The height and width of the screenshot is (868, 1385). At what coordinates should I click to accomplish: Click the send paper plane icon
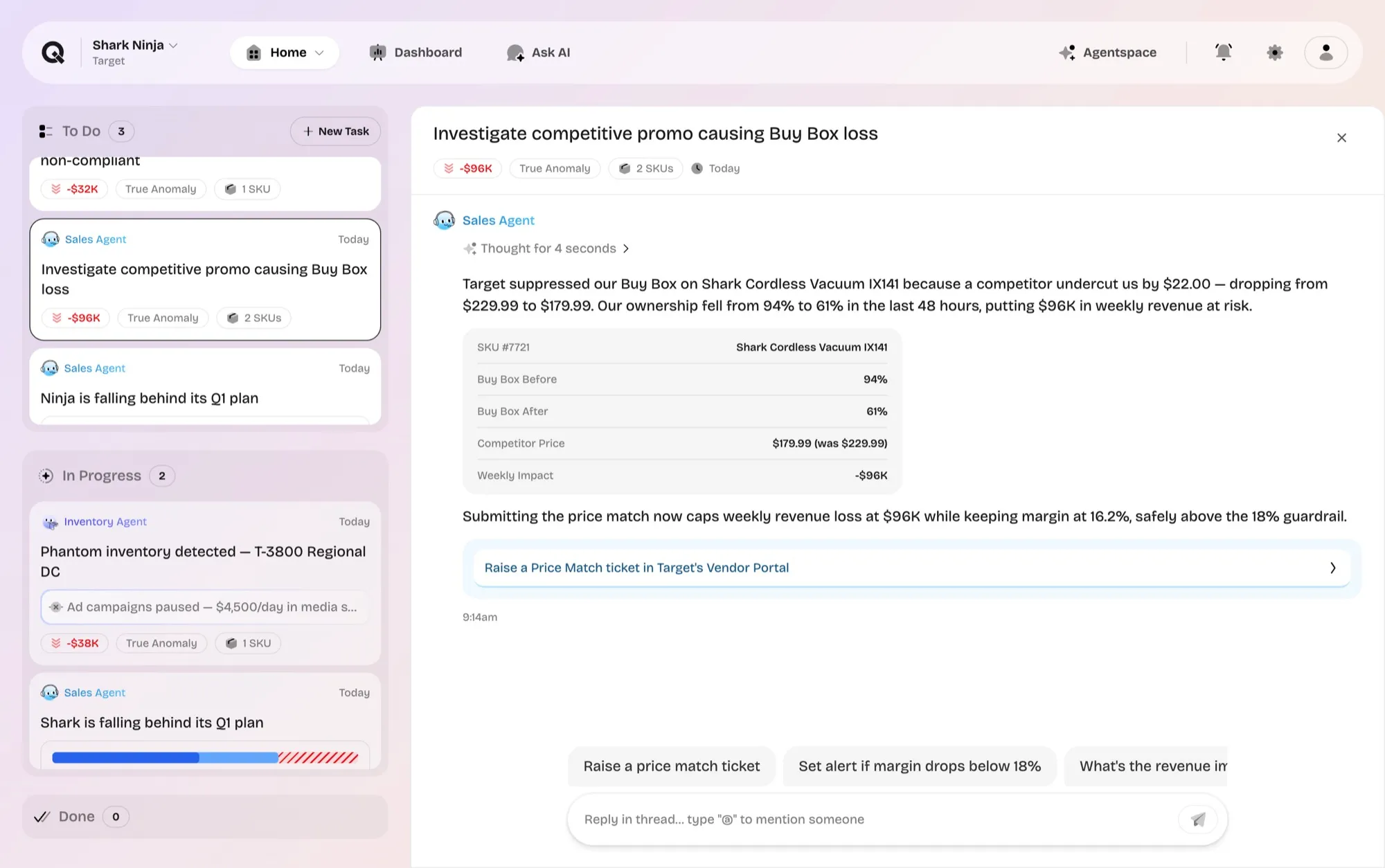(1198, 820)
